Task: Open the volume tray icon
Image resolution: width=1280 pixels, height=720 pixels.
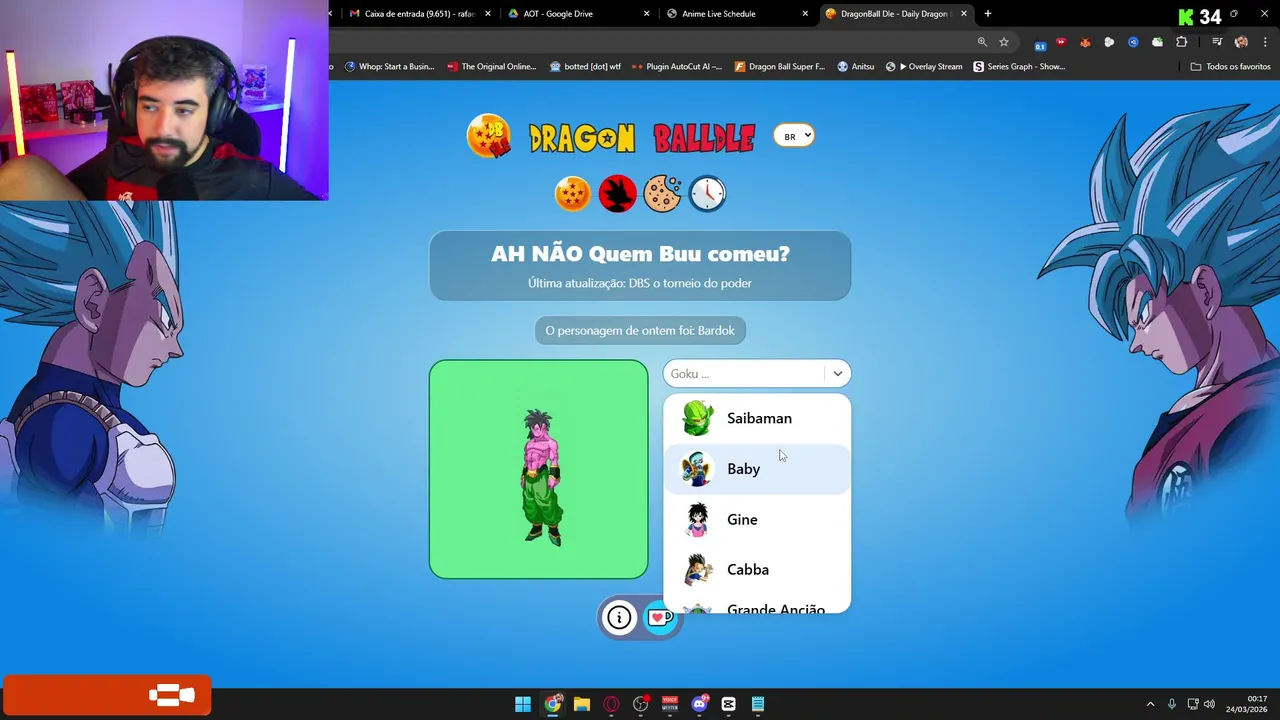Action: (1209, 704)
